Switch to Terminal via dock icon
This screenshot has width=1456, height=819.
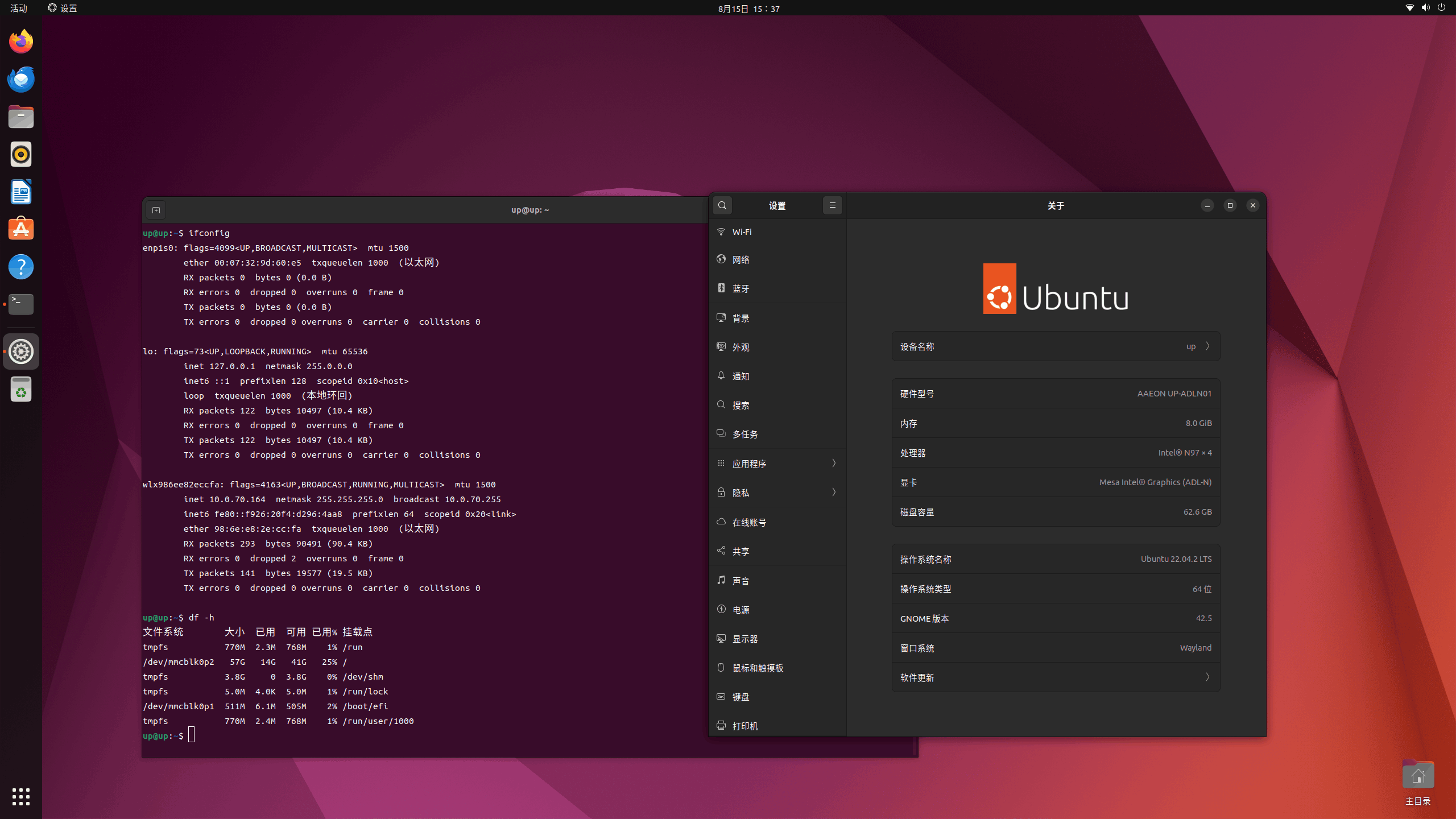[x=21, y=304]
